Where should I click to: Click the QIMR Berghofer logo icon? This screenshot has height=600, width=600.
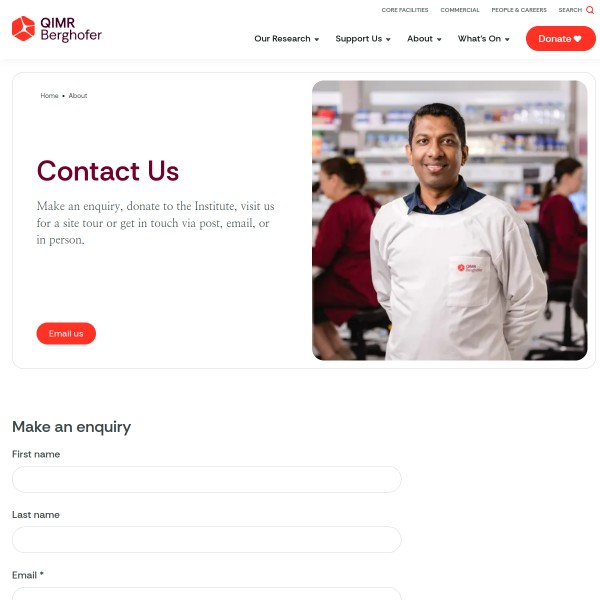(23, 28)
